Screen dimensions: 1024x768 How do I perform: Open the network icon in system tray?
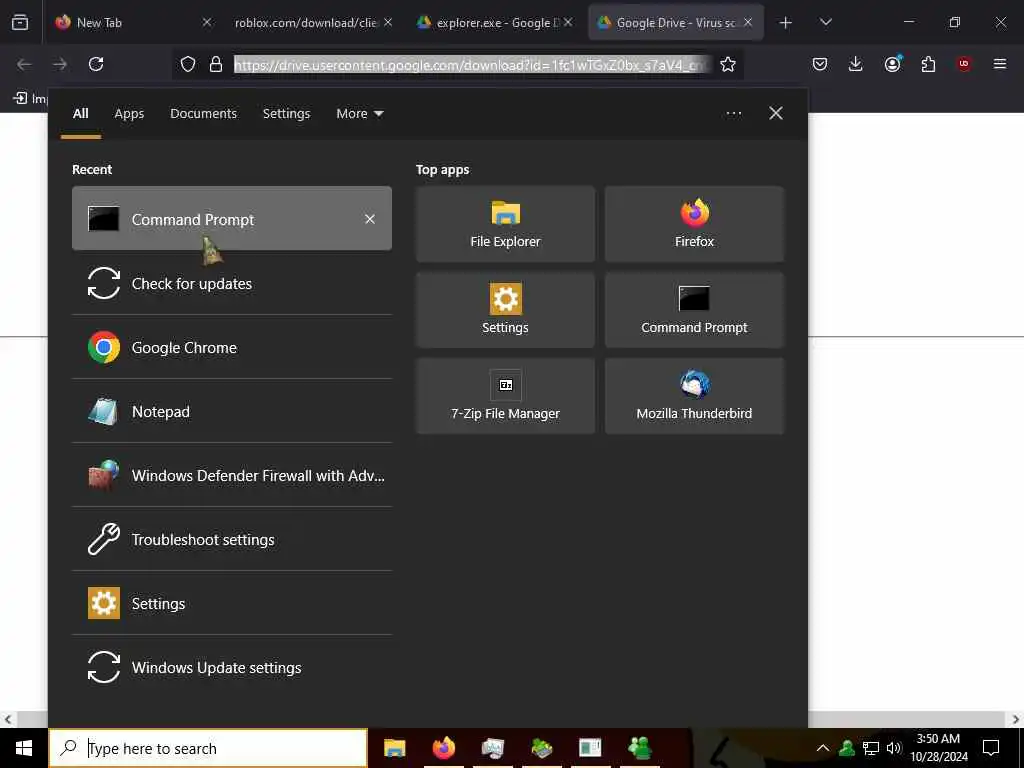[871, 748]
